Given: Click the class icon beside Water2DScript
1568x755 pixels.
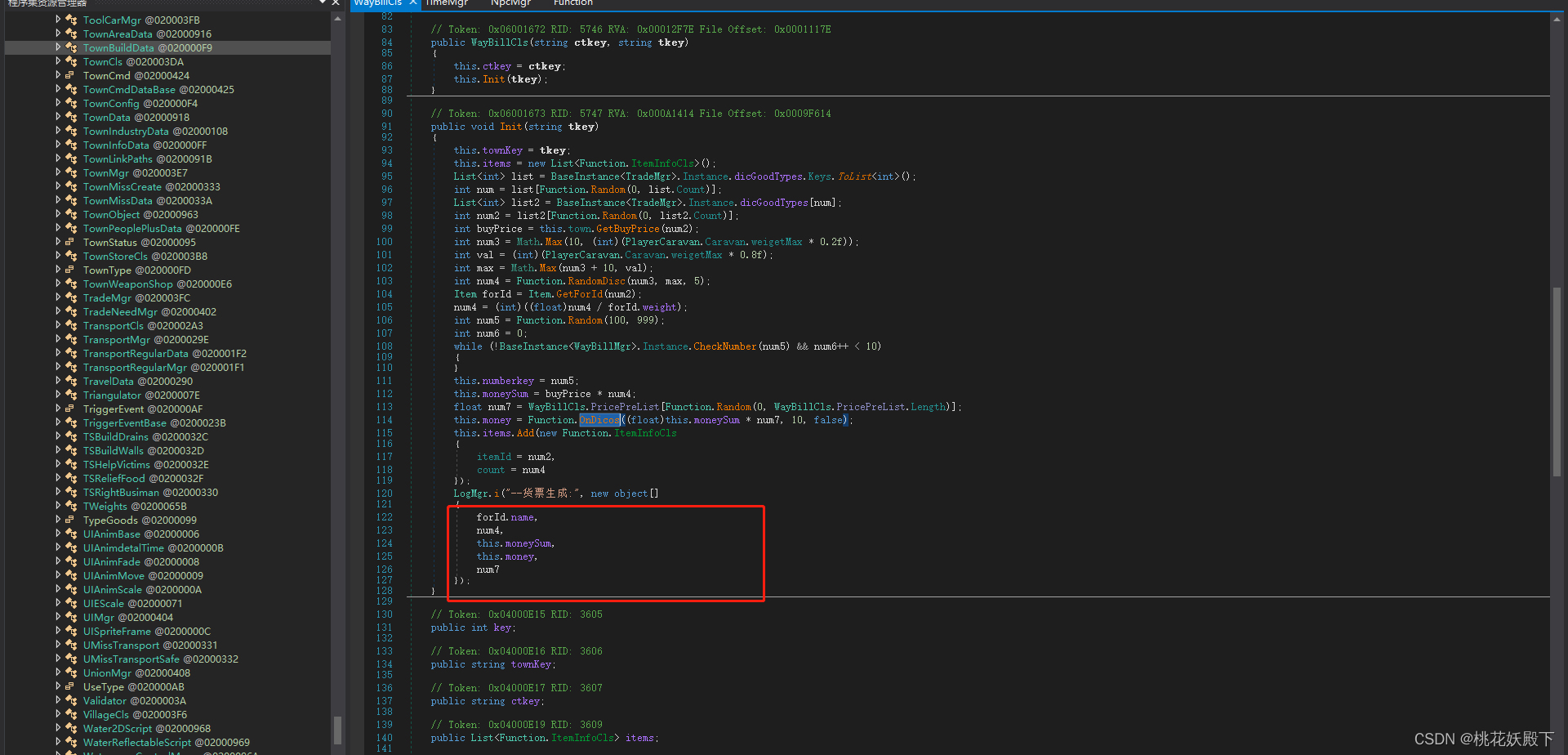Looking at the screenshot, I should [x=71, y=728].
